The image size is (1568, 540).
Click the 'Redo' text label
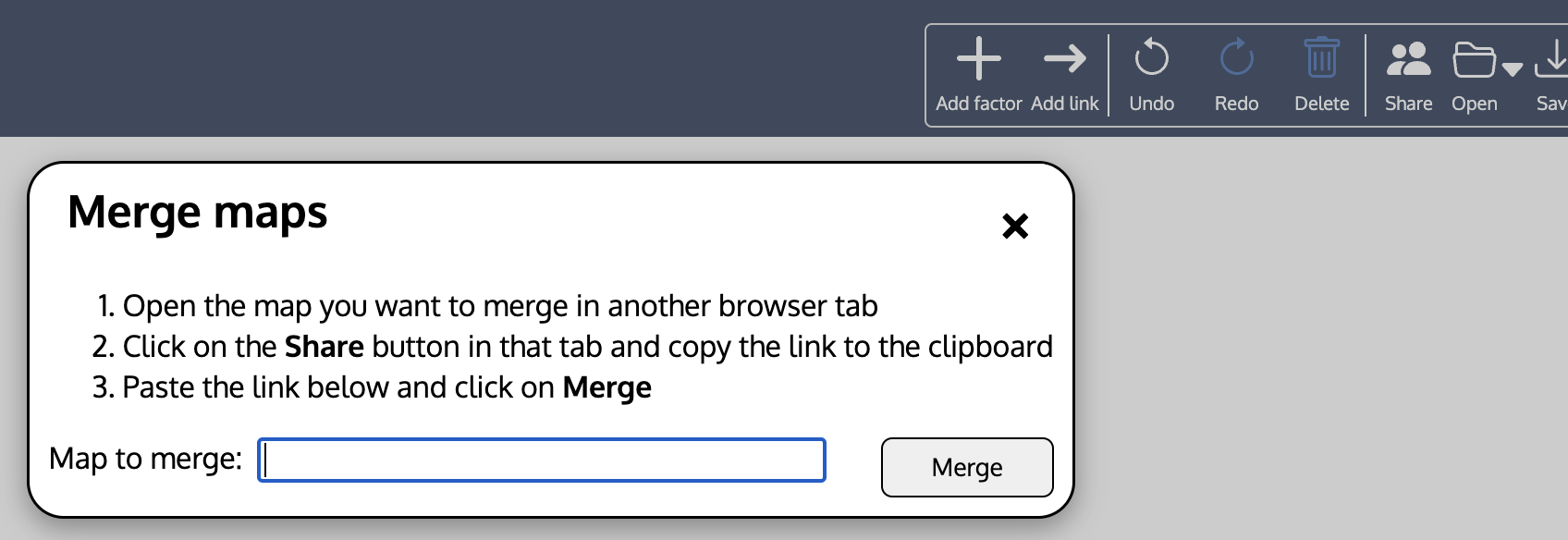(x=1237, y=104)
